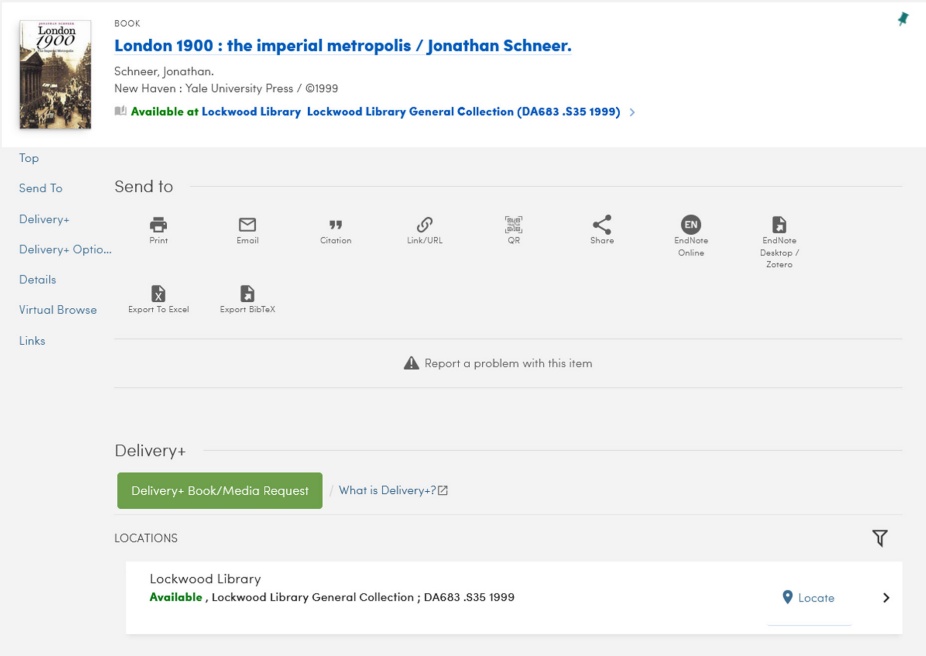This screenshot has width=926, height=656.
Task: Export record to EndNote Online
Action: 690,228
